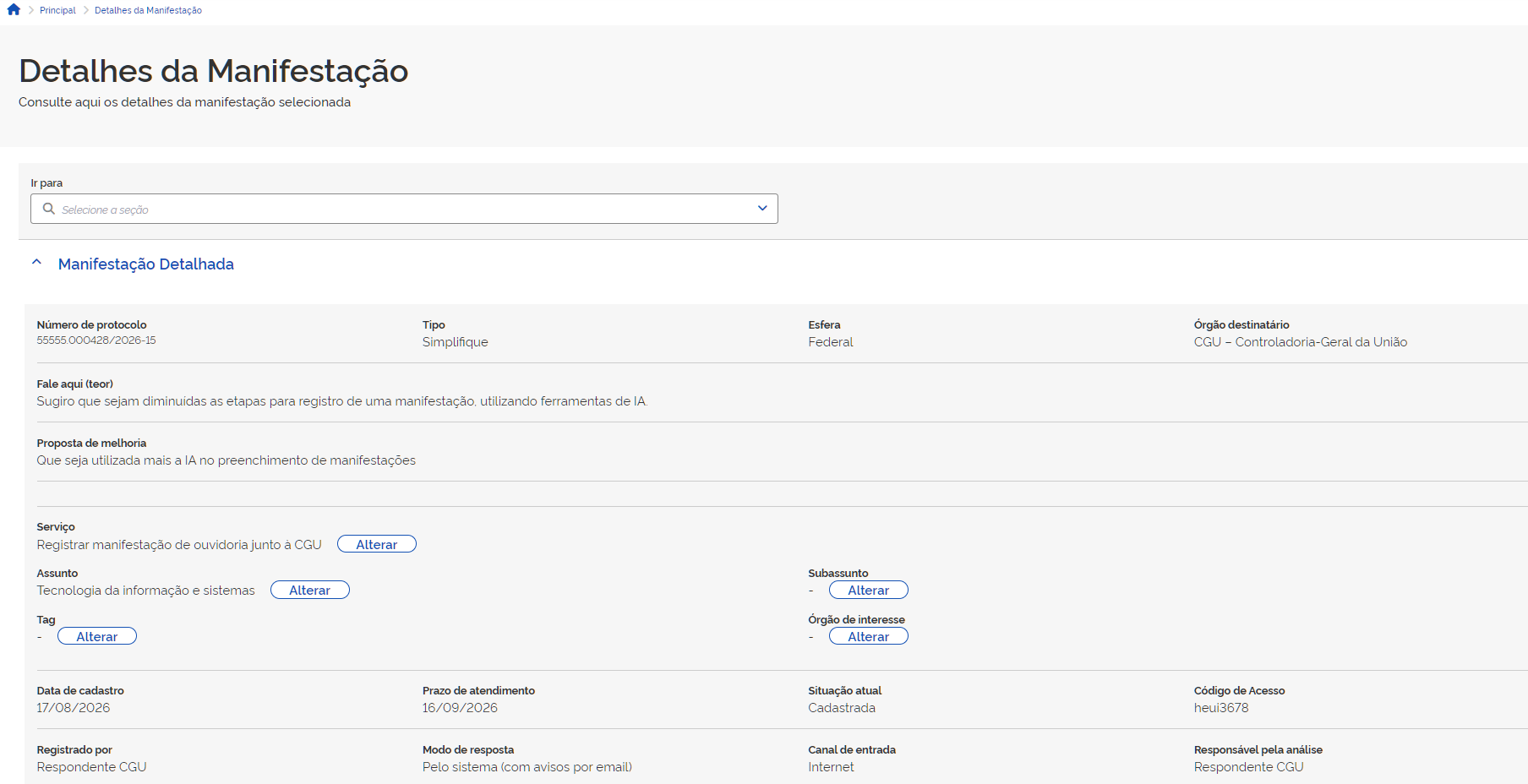
Task: Click the Proposta de melhoria text
Action: [x=226, y=460]
